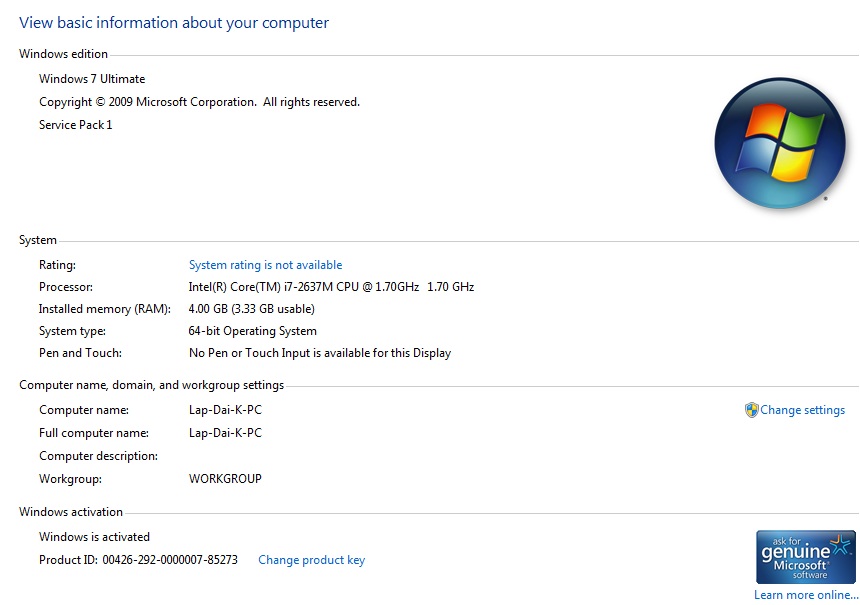Screen dimensions: 860x605
Task: Click the 'WORKGROUP' value
Action: pos(225,479)
